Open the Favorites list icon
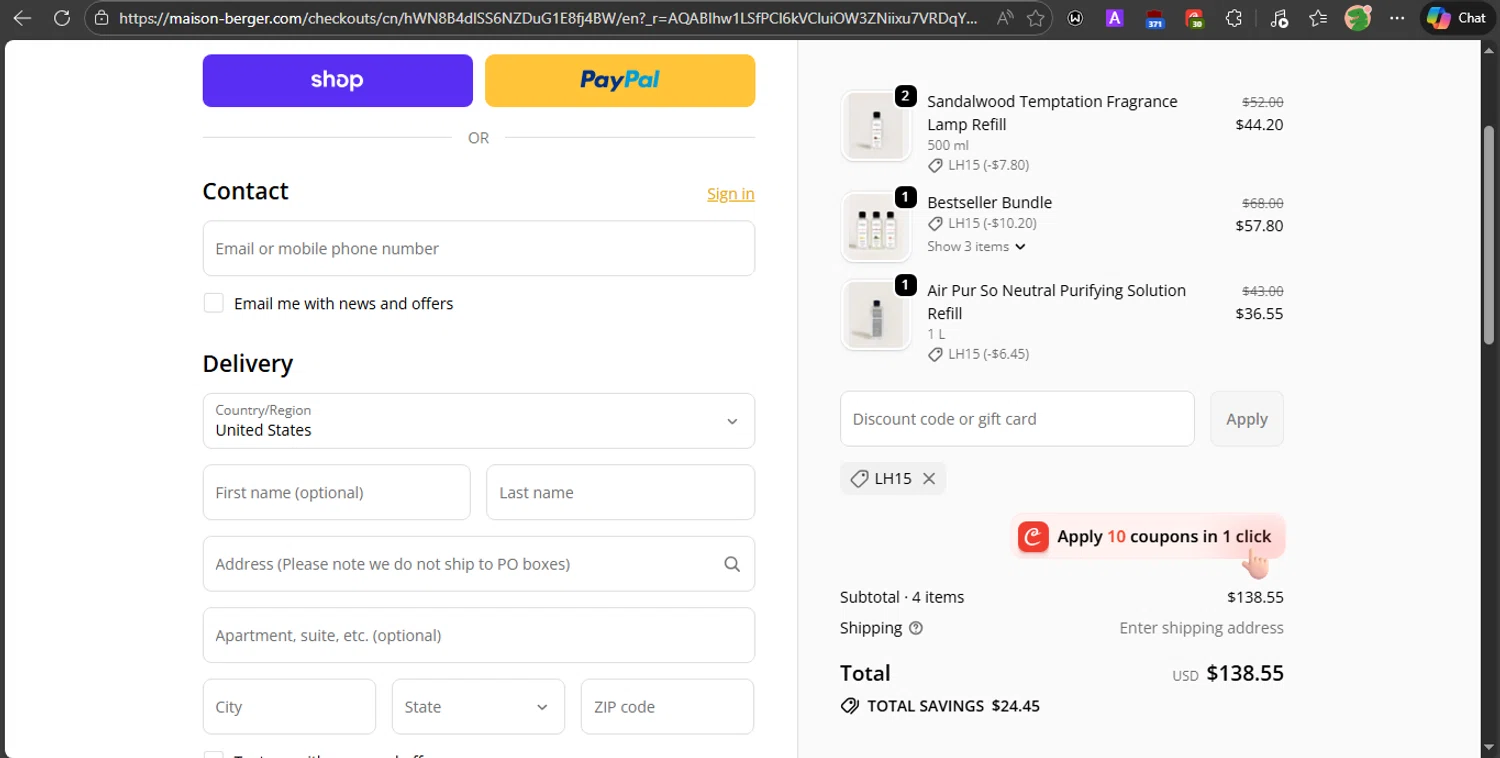 coord(1318,18)
